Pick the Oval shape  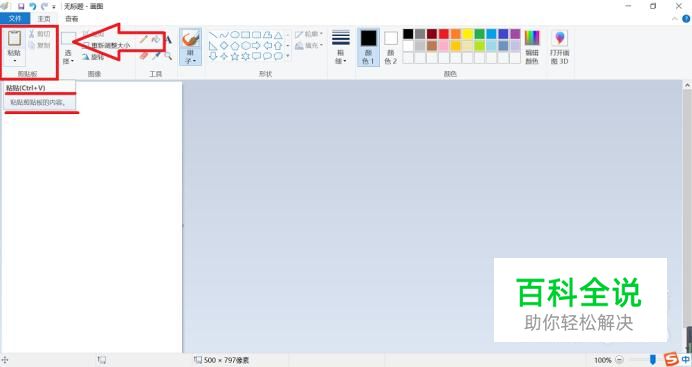point(235,35)
